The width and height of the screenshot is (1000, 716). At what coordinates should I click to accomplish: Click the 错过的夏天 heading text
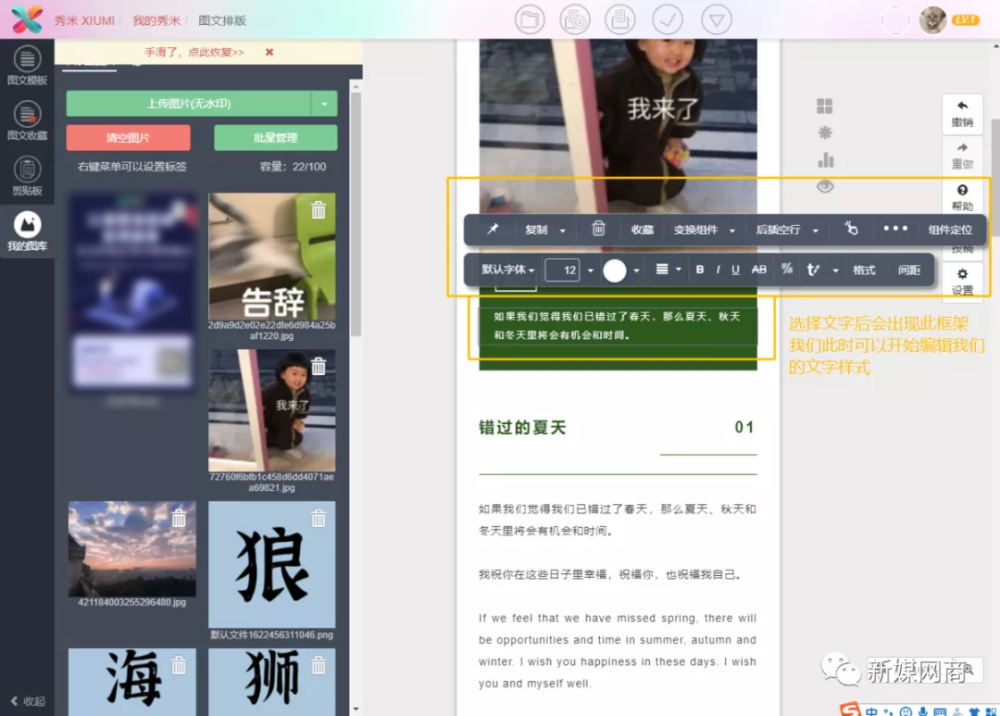(522, 427)
